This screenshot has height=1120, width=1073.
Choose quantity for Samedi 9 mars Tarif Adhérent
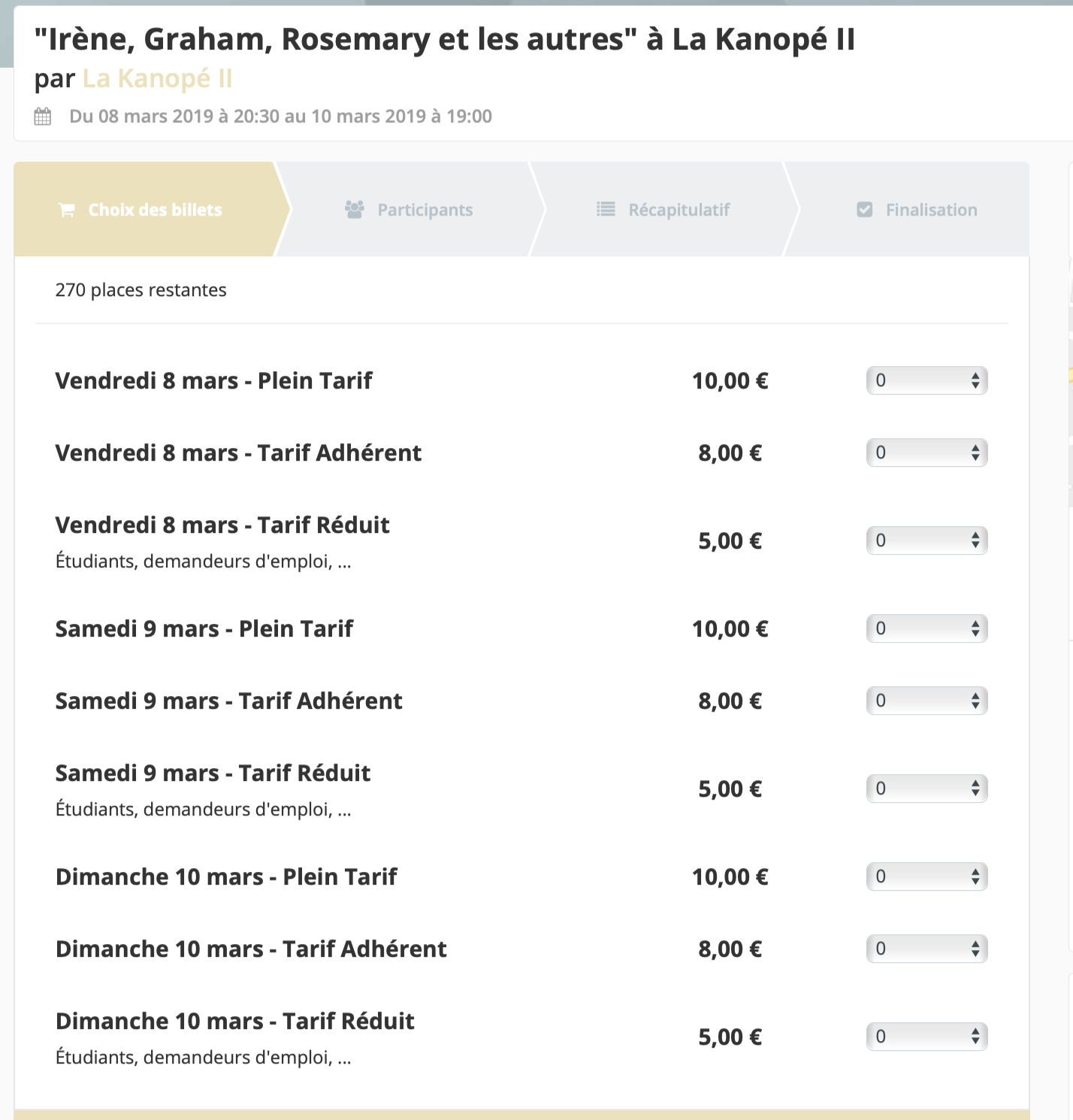(926, 701)
